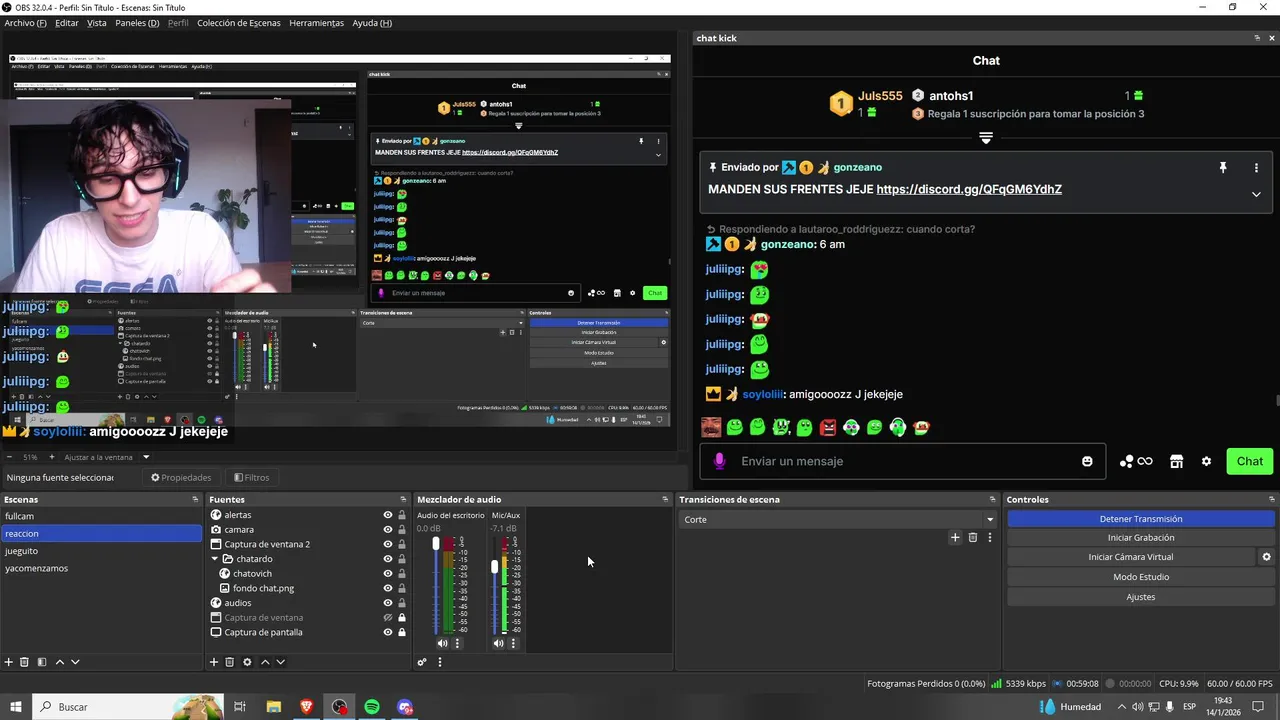Open advanced audio properties gears icon
1280x720 pixels.
point(422,662)
